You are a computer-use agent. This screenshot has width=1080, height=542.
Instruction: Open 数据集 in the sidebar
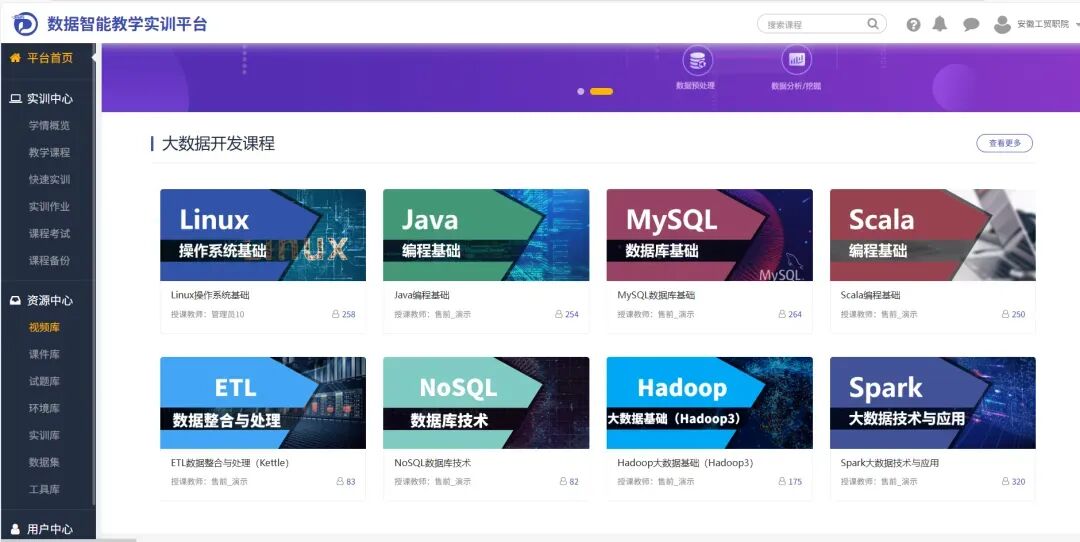44,462
